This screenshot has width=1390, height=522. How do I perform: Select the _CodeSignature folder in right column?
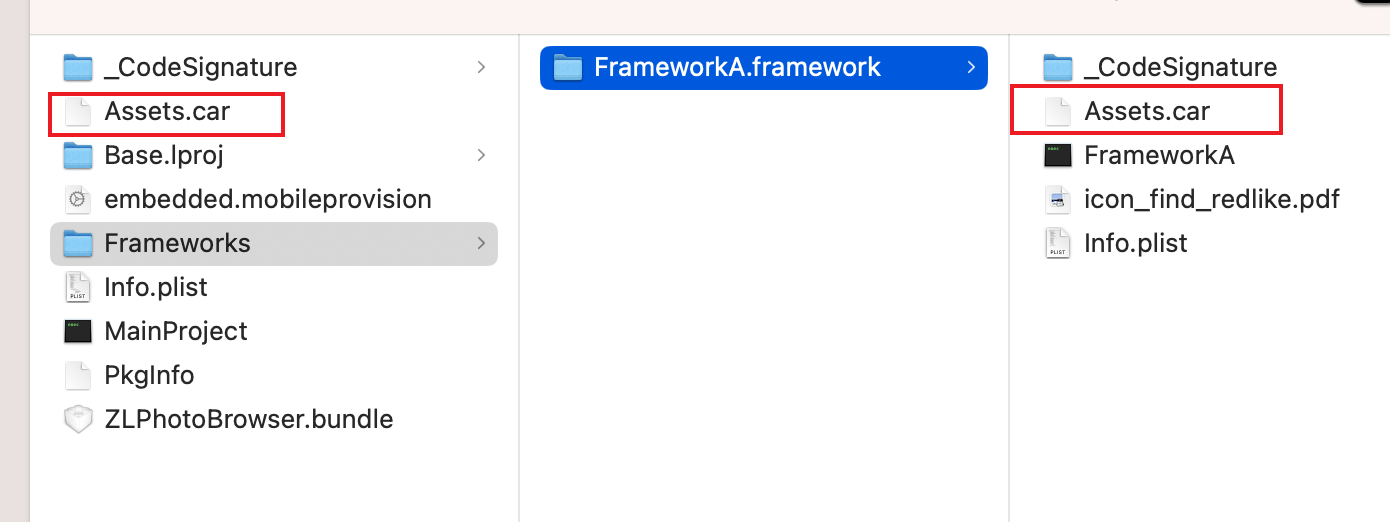click(1180, 67)
